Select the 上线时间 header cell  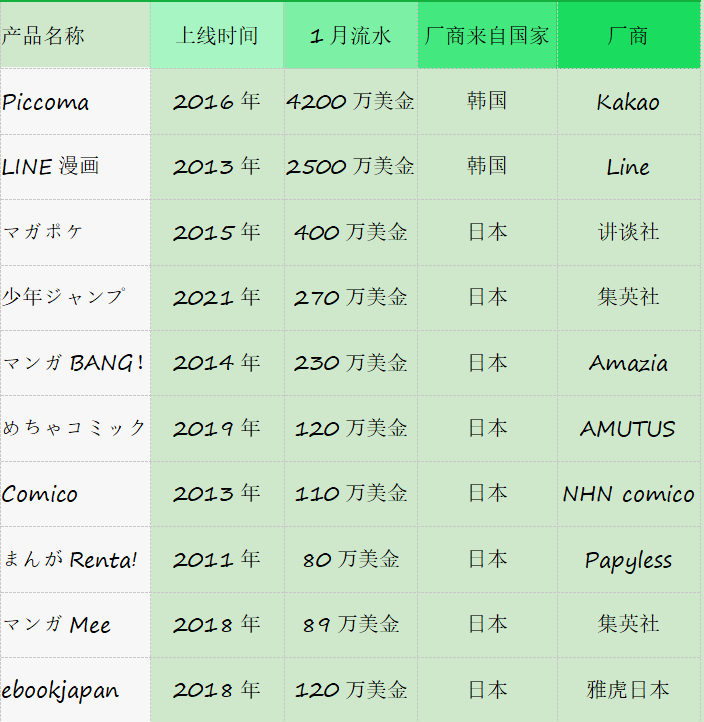pyautogui.click(x=217, y=36)
